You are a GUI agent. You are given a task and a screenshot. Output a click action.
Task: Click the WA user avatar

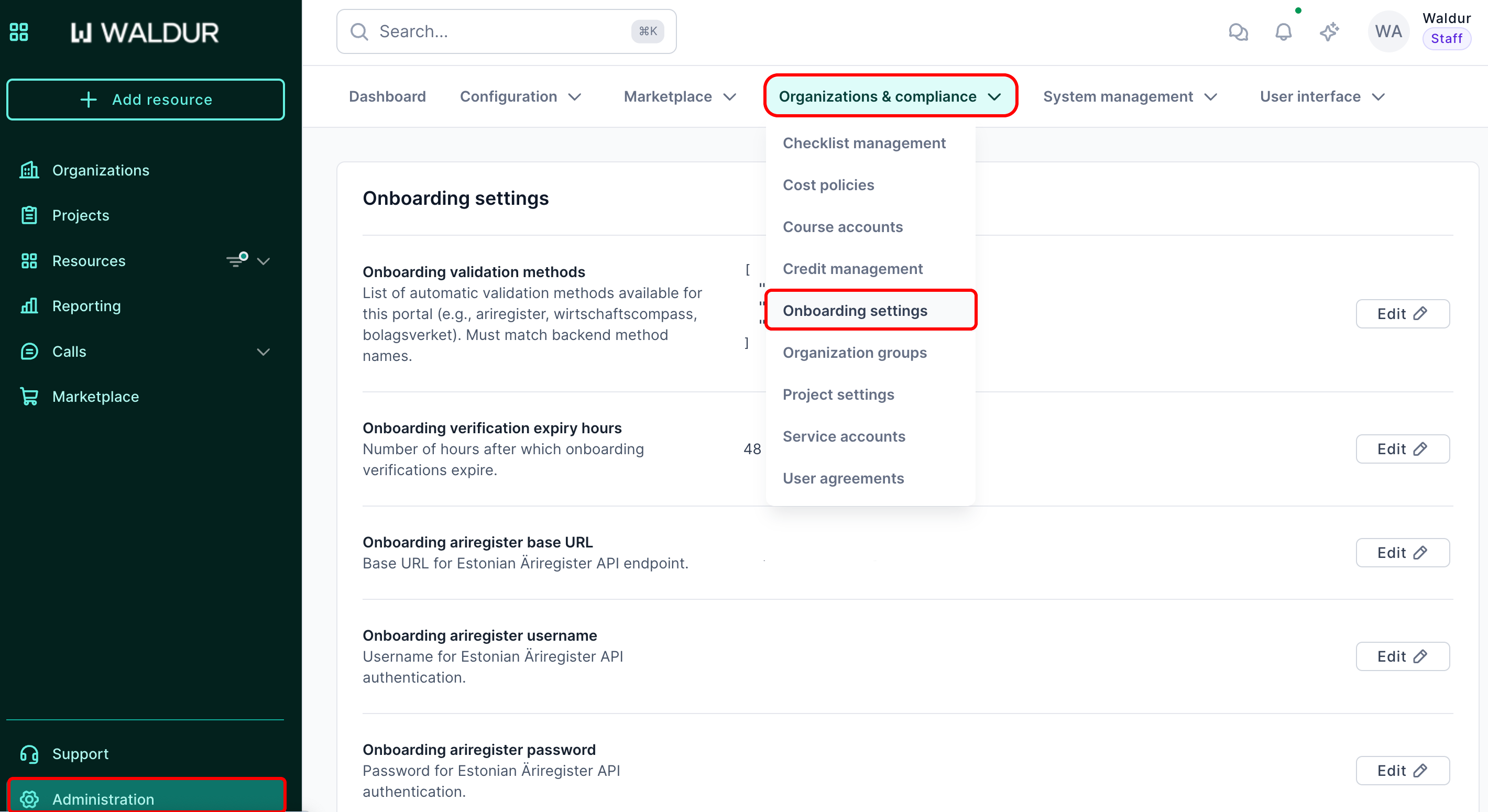click(1388, 32)
